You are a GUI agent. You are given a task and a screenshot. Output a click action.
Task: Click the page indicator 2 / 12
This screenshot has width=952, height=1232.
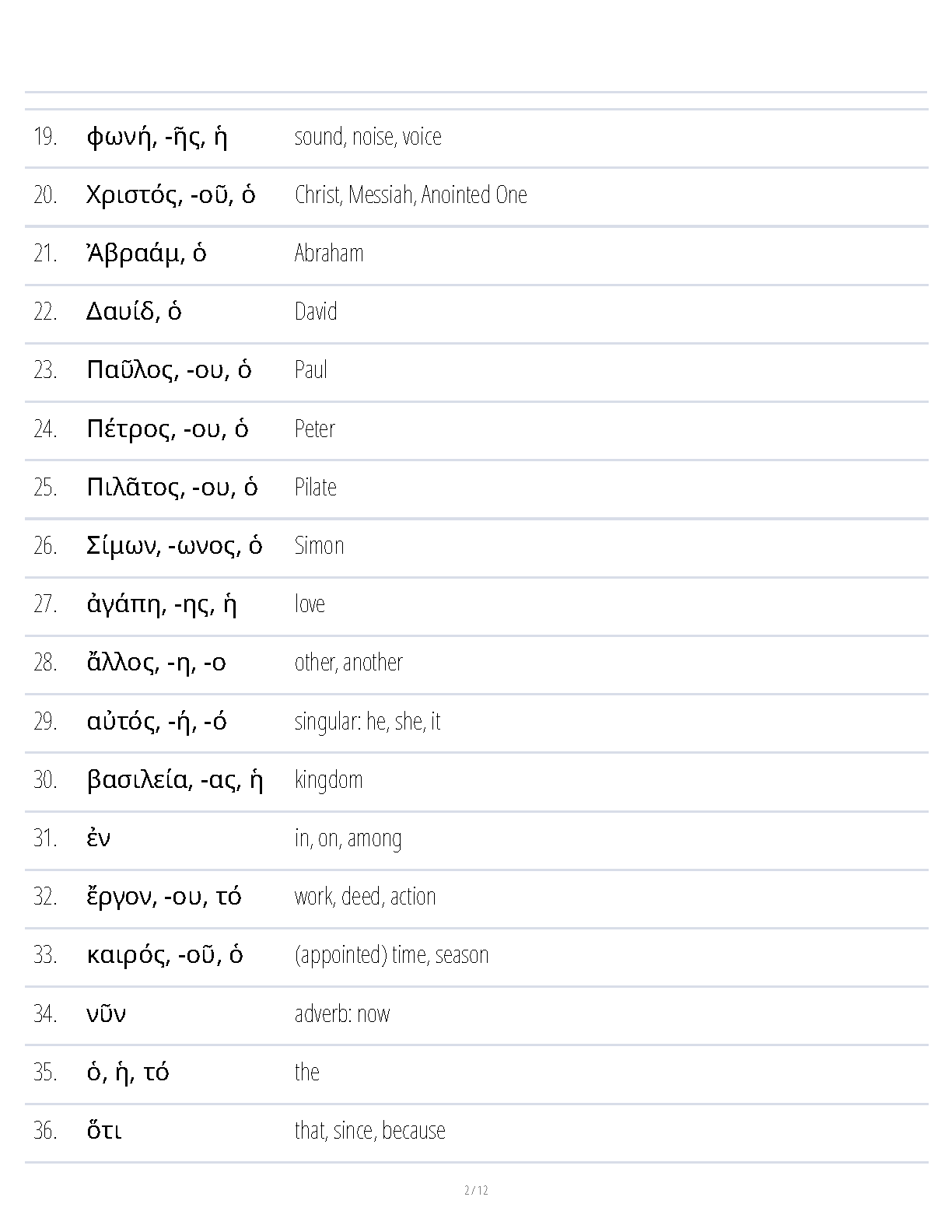[x=476, y=1190]
